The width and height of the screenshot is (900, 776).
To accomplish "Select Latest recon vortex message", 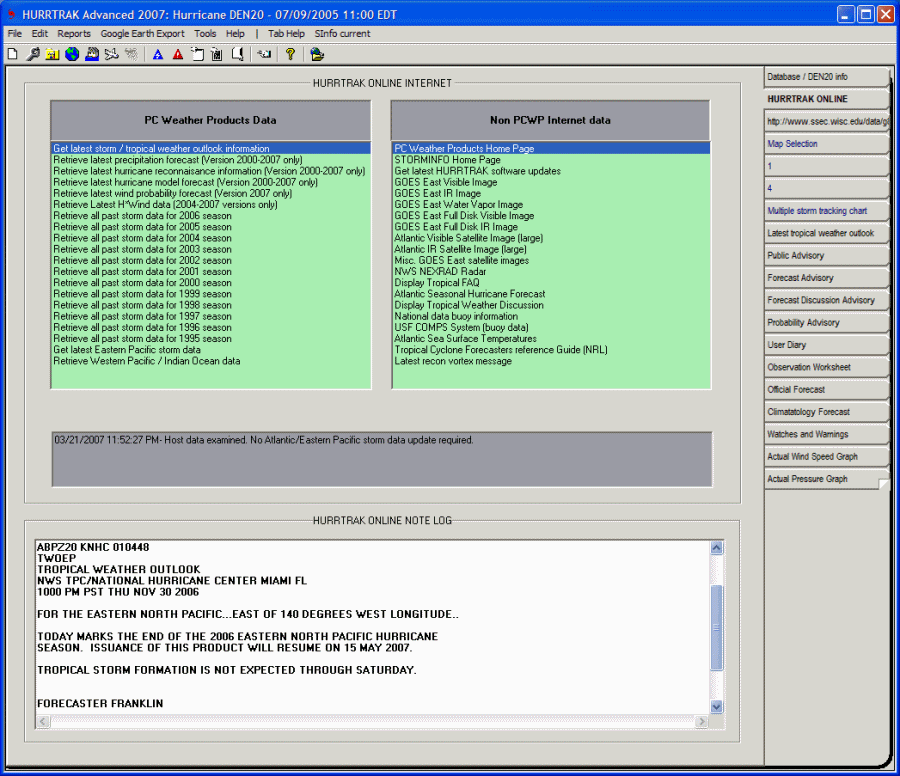I will (x=551, y=361).
